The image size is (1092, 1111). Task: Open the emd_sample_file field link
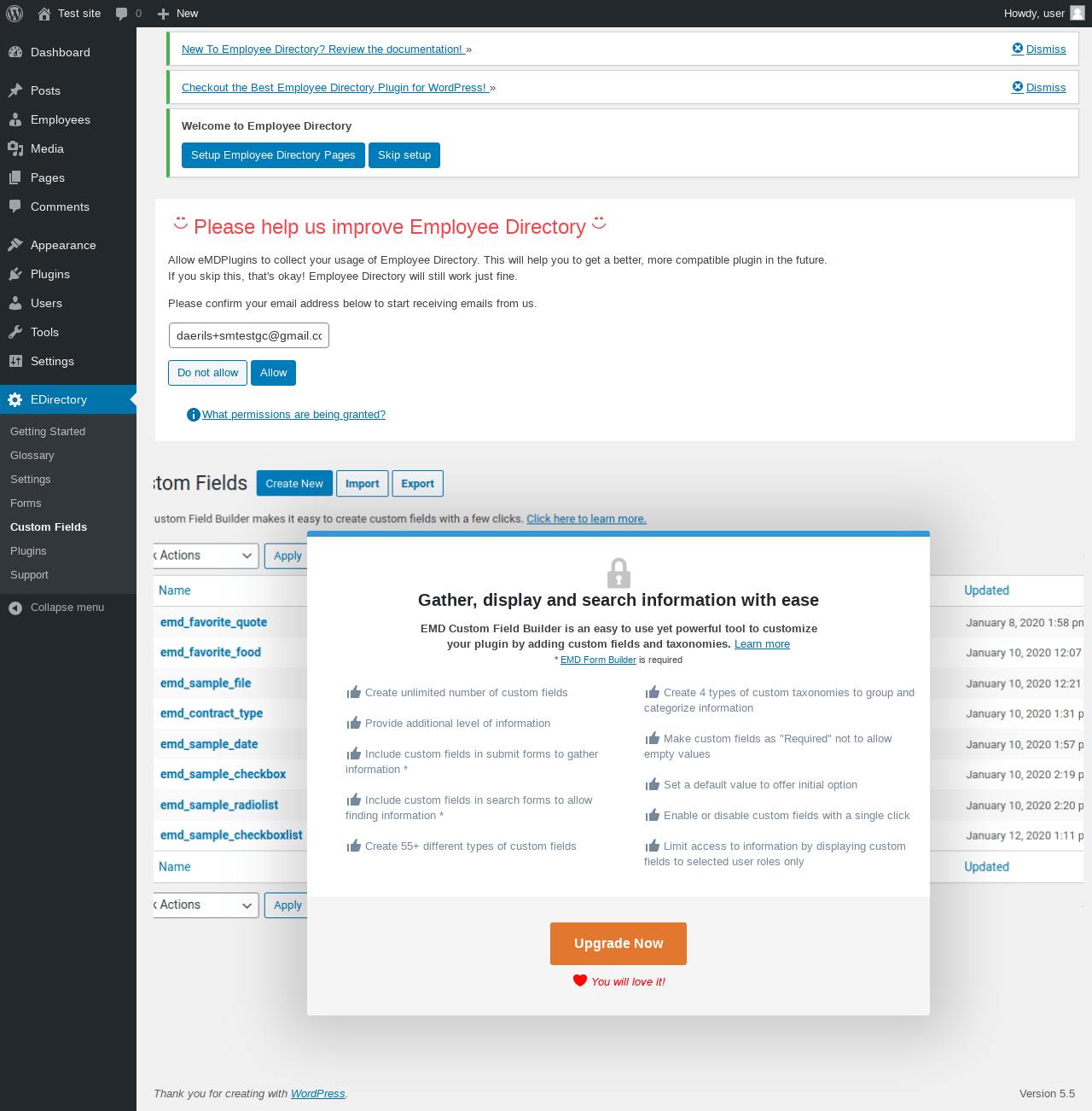pyautogui.click(x=206, y=683)
